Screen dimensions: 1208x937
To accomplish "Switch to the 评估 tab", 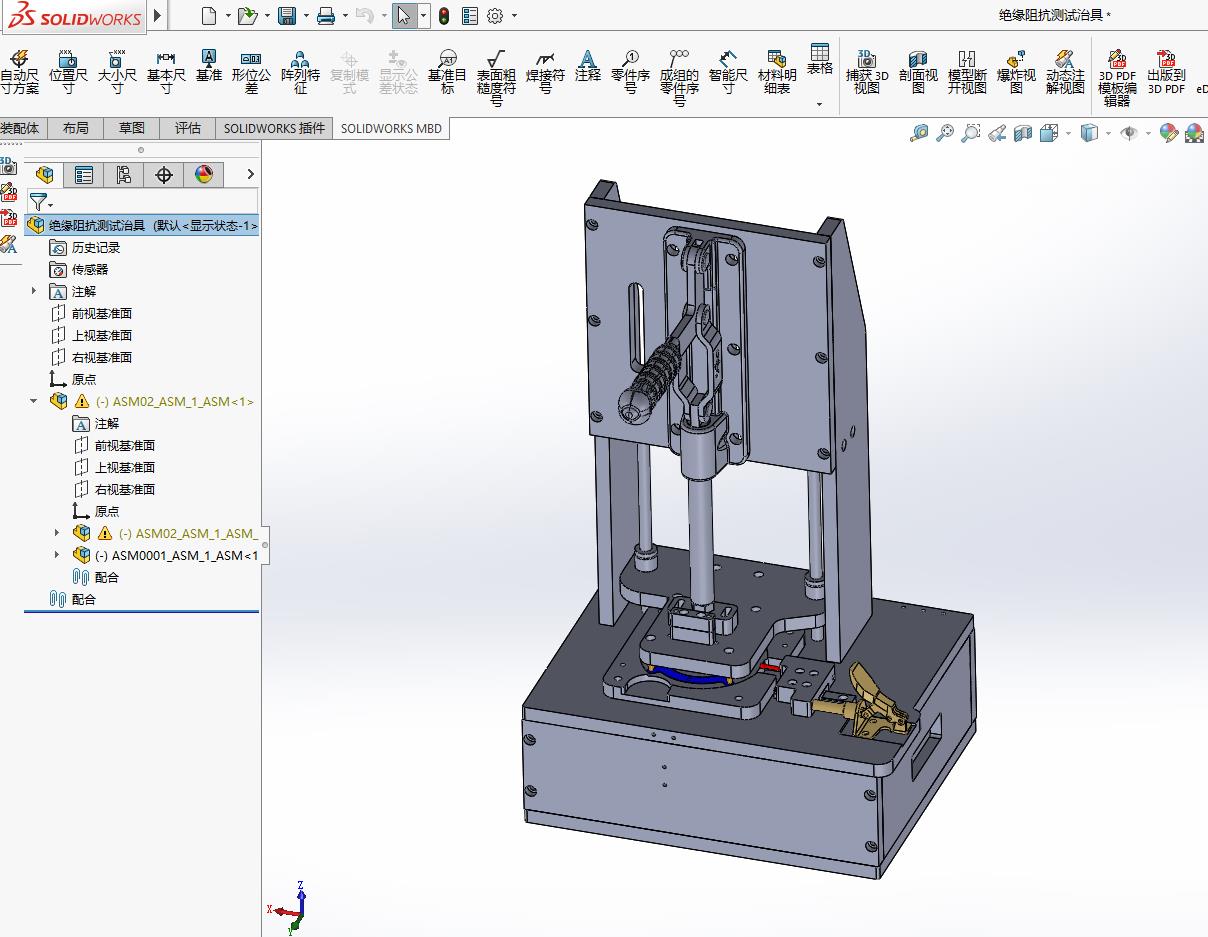I will [x=187, y=127].
